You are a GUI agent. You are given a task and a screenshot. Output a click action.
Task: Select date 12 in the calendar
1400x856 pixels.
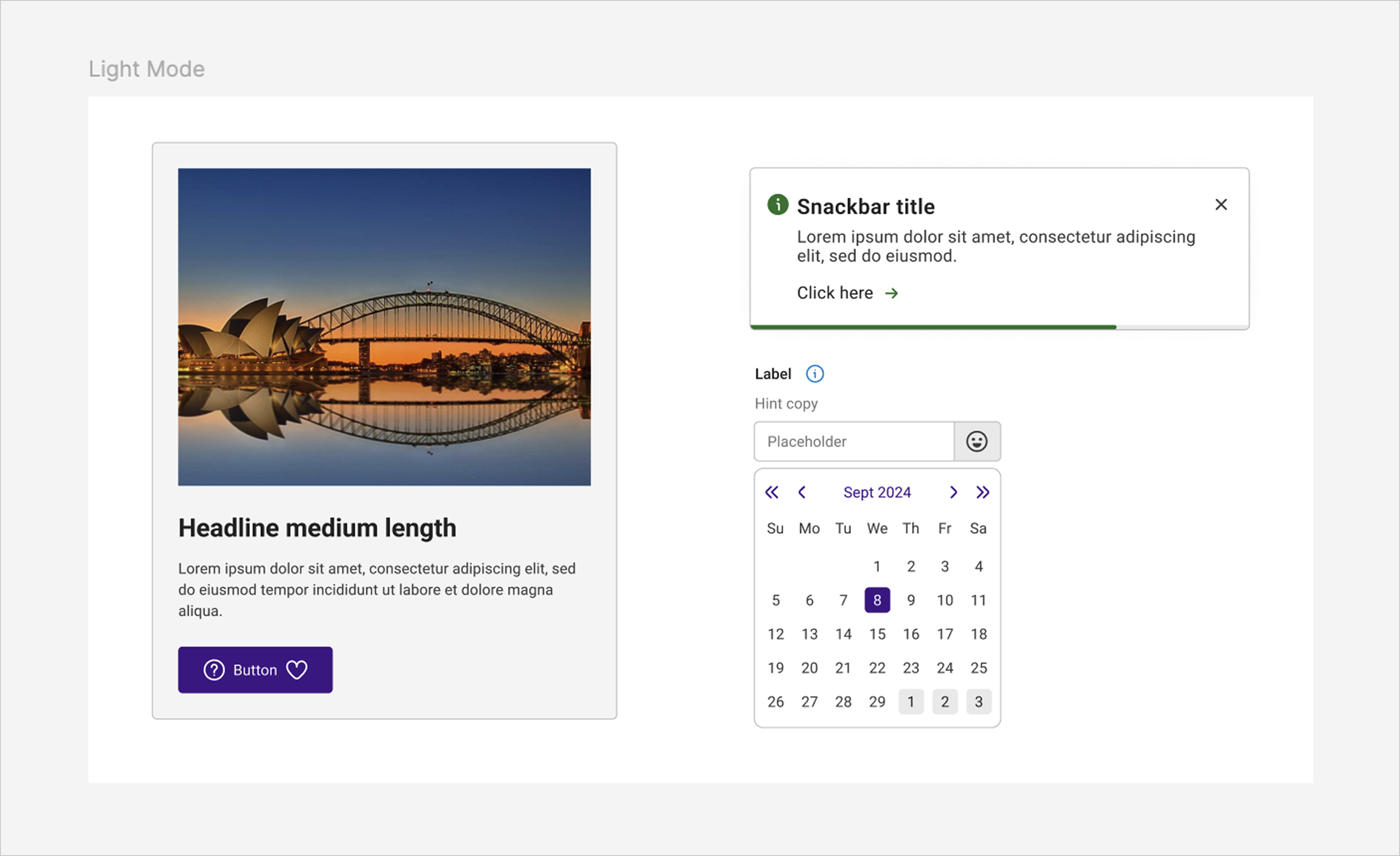pyautogui.click(x=775, y=634)
